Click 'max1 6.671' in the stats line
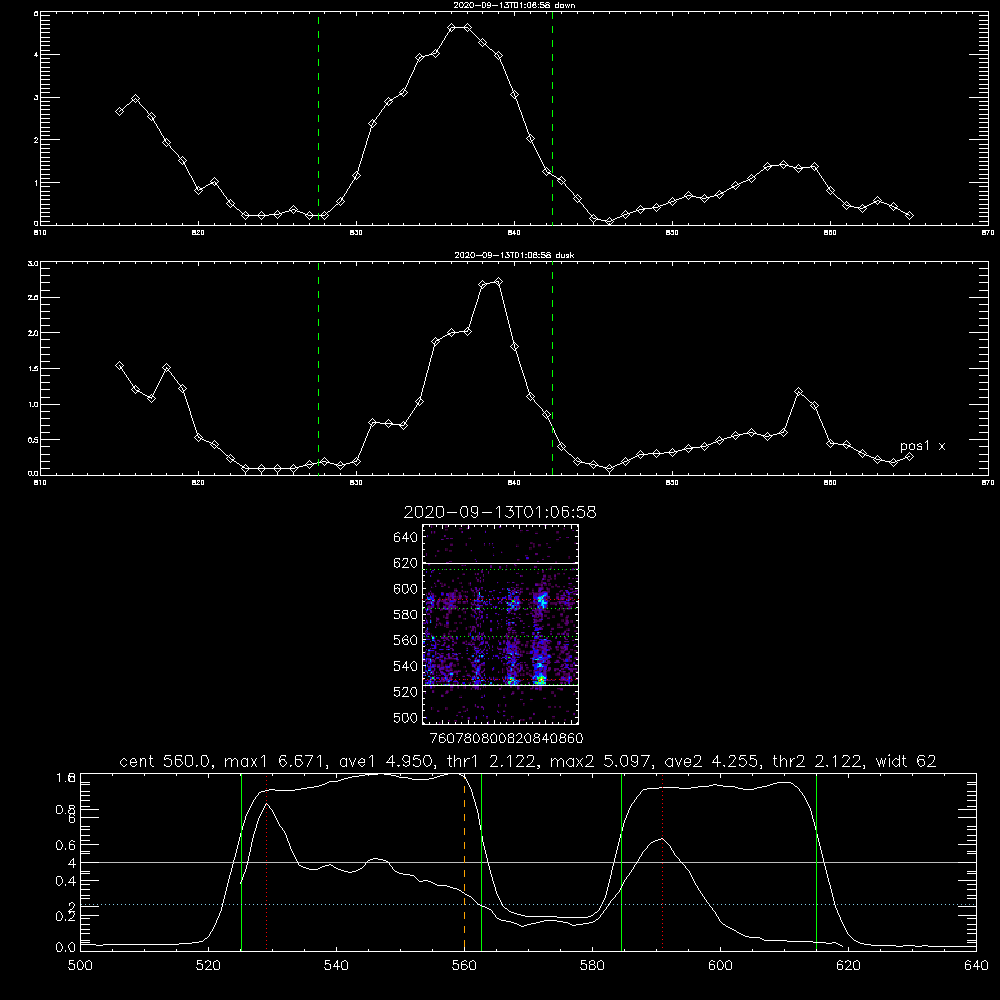The image size is (1000, 1000). pos(274,761)
